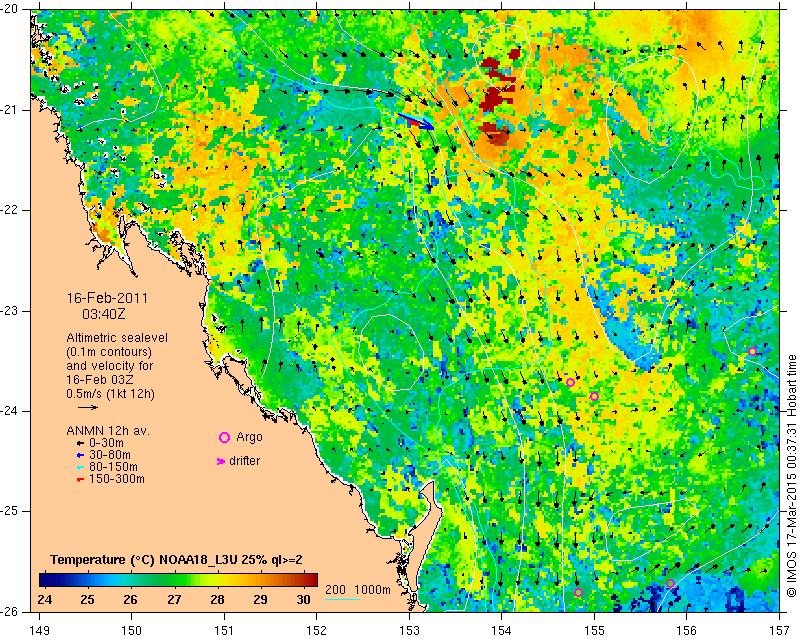Click the cyan 80-150m arrow legend symbol
This screenshot has height=640, width=800.
click(80, 467)
